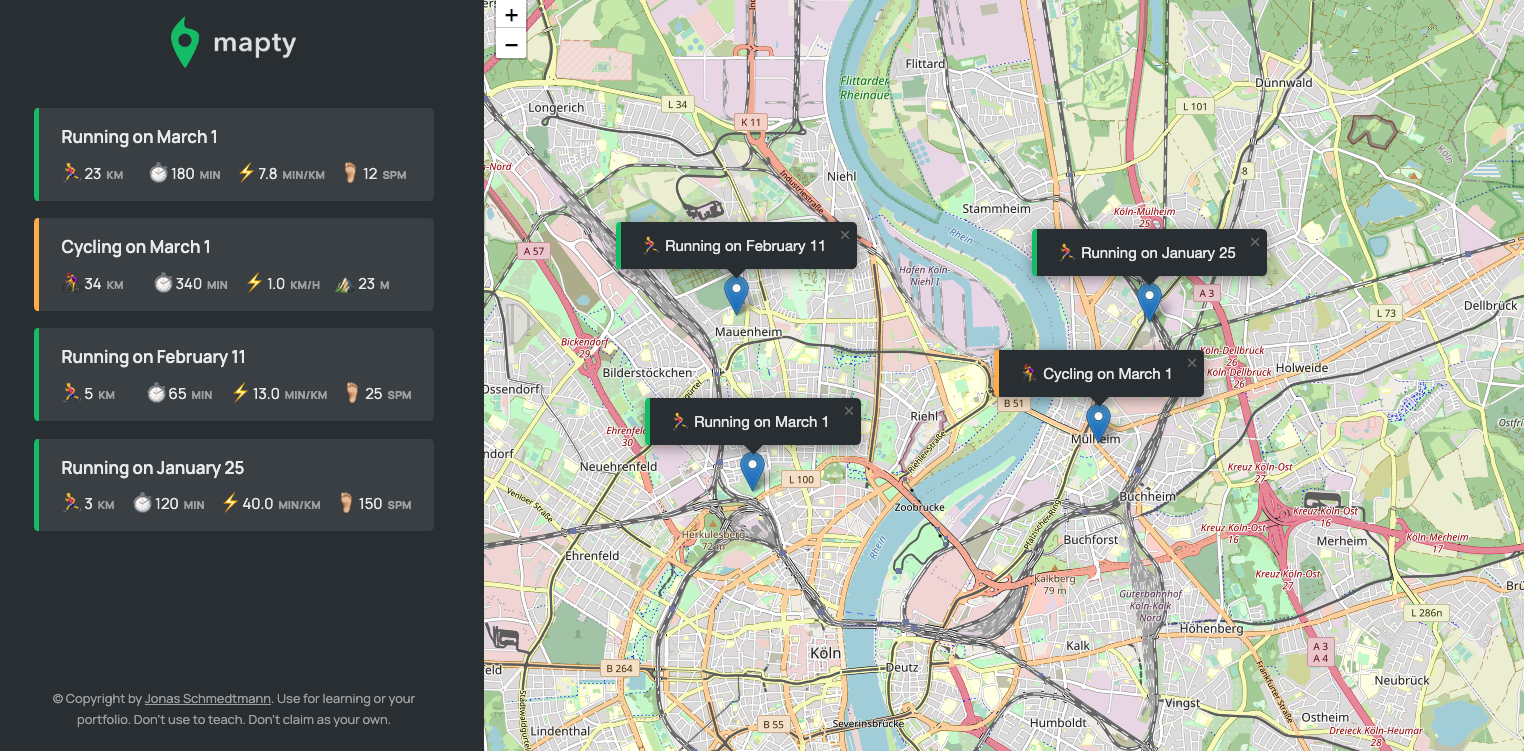
Task: Click the marker under Running on March 1 popup
Action: point(752,470)
